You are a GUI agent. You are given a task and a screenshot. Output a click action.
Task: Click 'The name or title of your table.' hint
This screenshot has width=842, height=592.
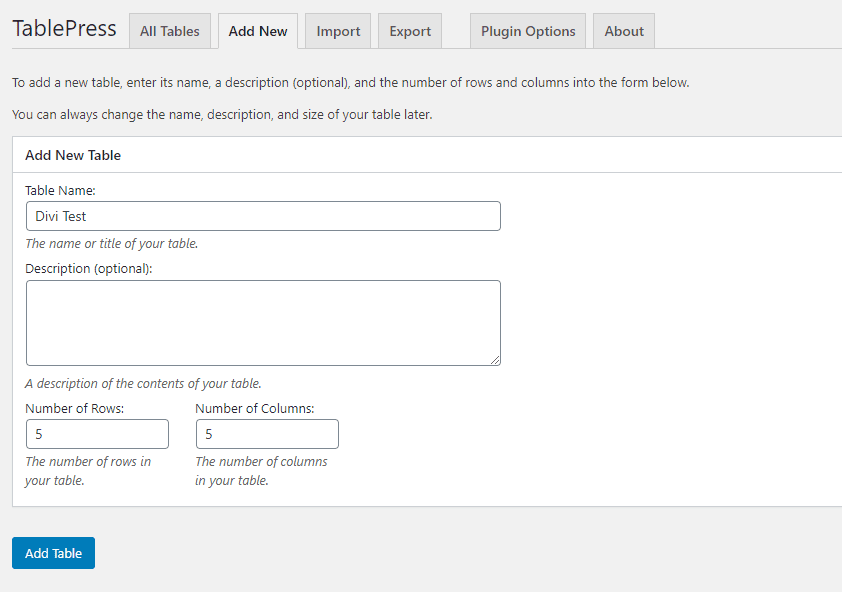point(112,243)
